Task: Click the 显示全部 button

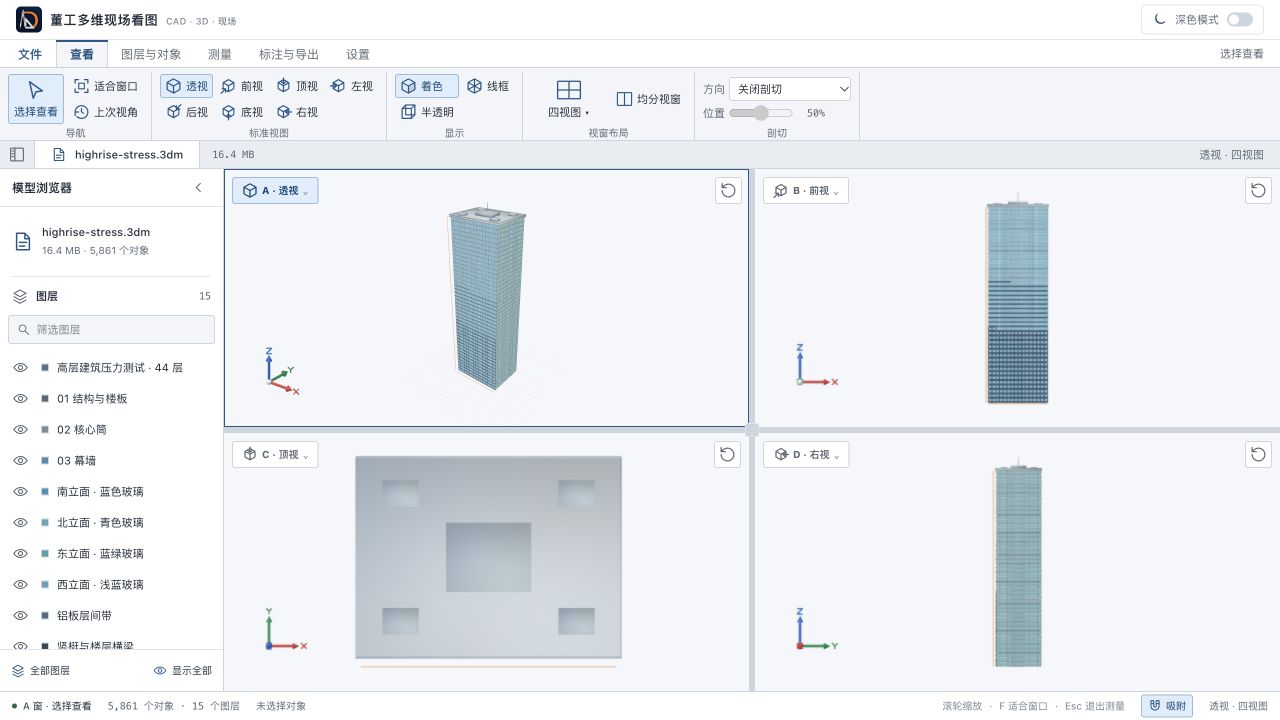Action: (x=183, y=671)
